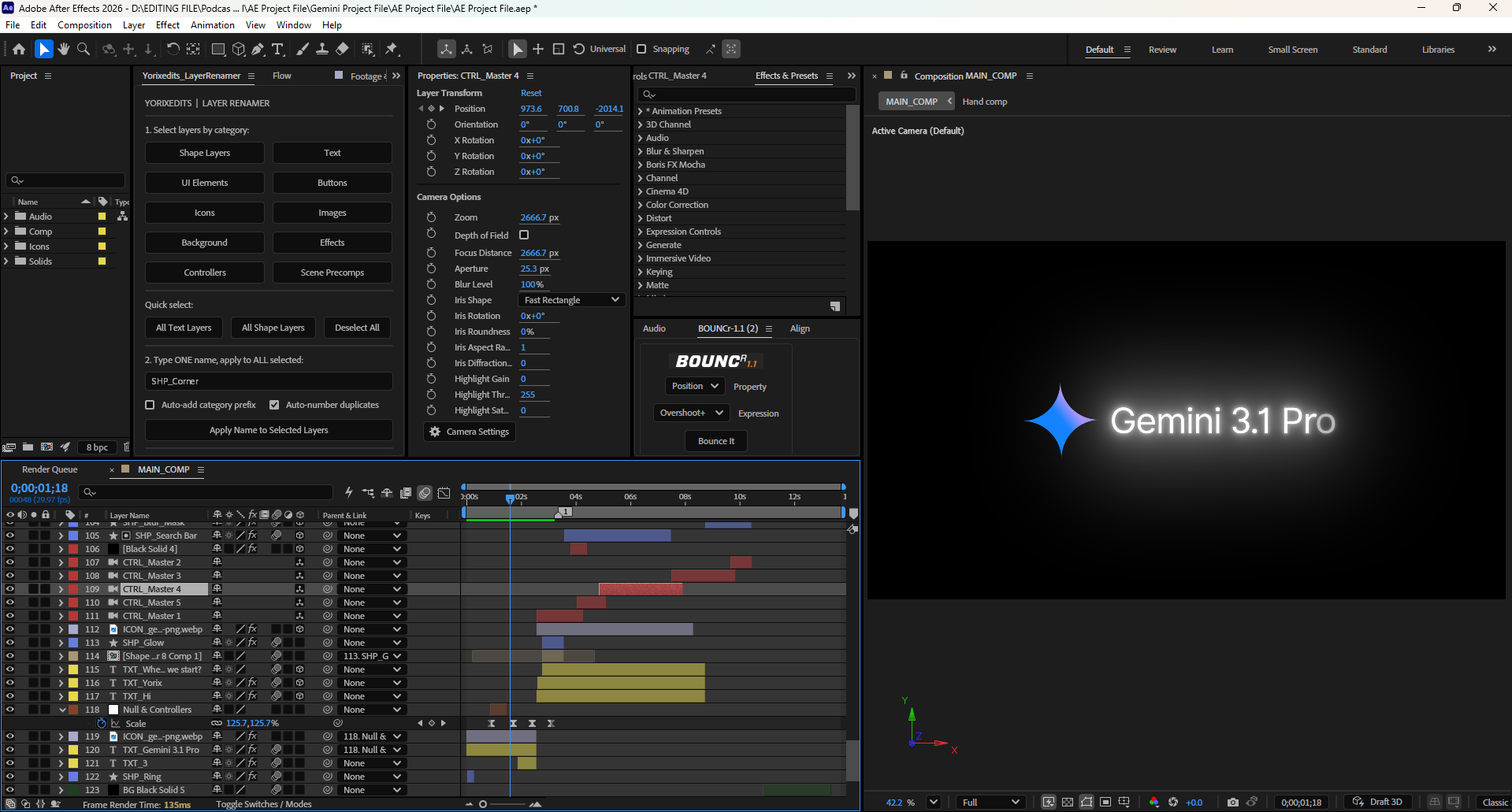Click the Shy layers icon in timeline

(x=387, y=493)
